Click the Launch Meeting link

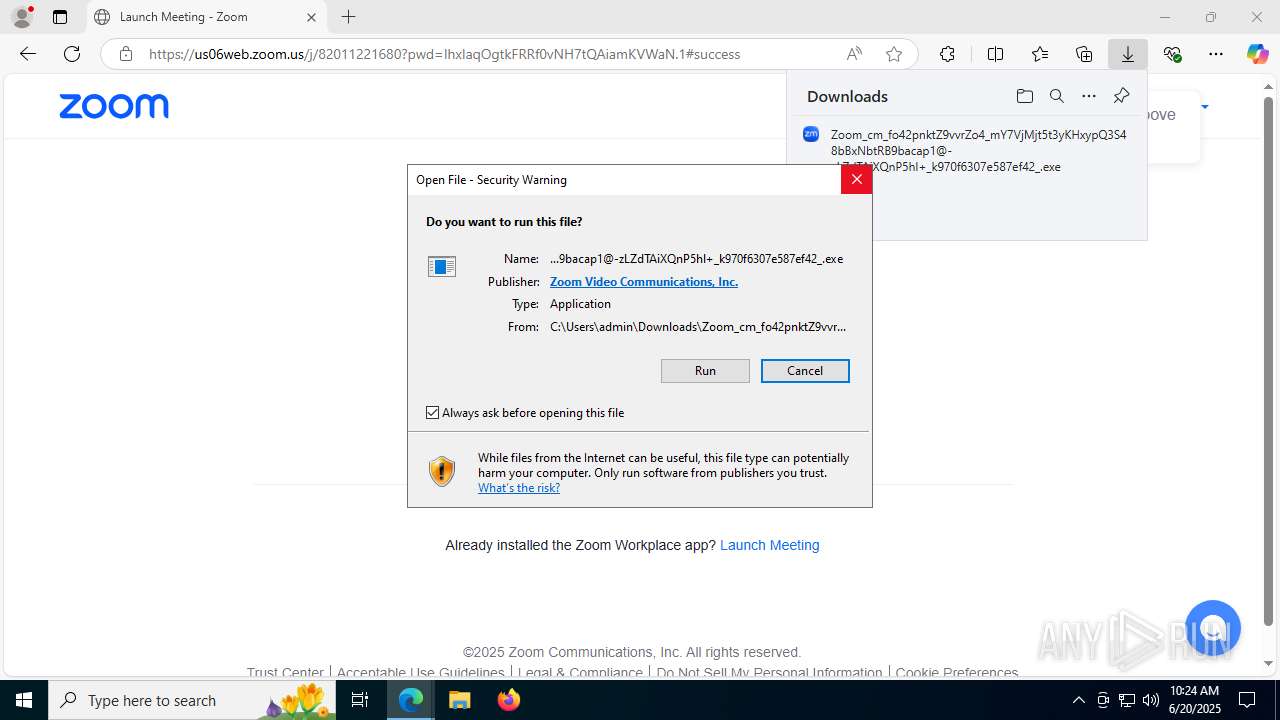[x=770, y=545]
